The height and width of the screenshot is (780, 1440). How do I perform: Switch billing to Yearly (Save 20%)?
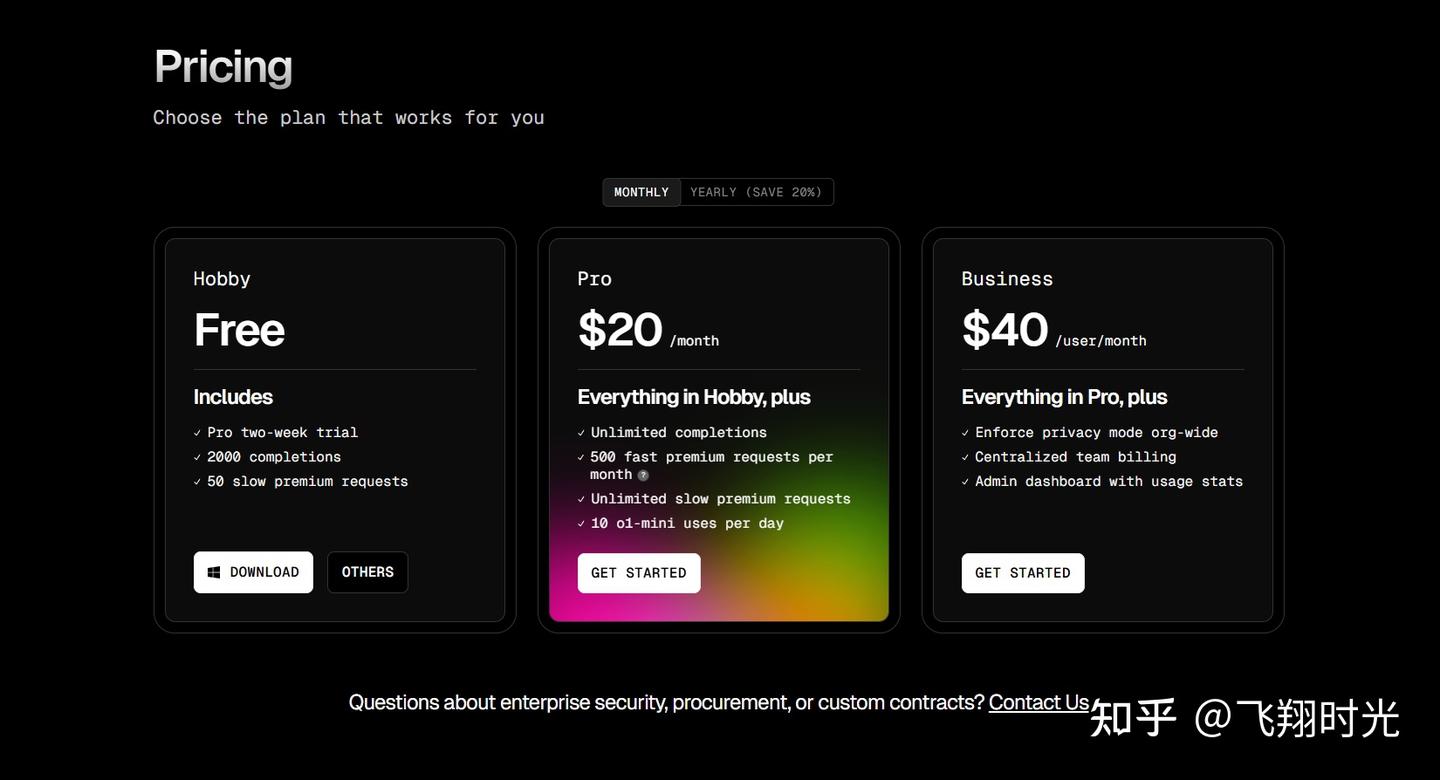756,192
